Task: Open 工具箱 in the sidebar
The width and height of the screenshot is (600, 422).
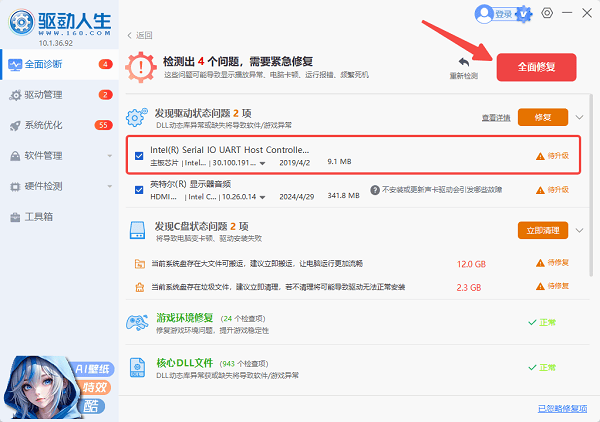Action: (59, 217)
